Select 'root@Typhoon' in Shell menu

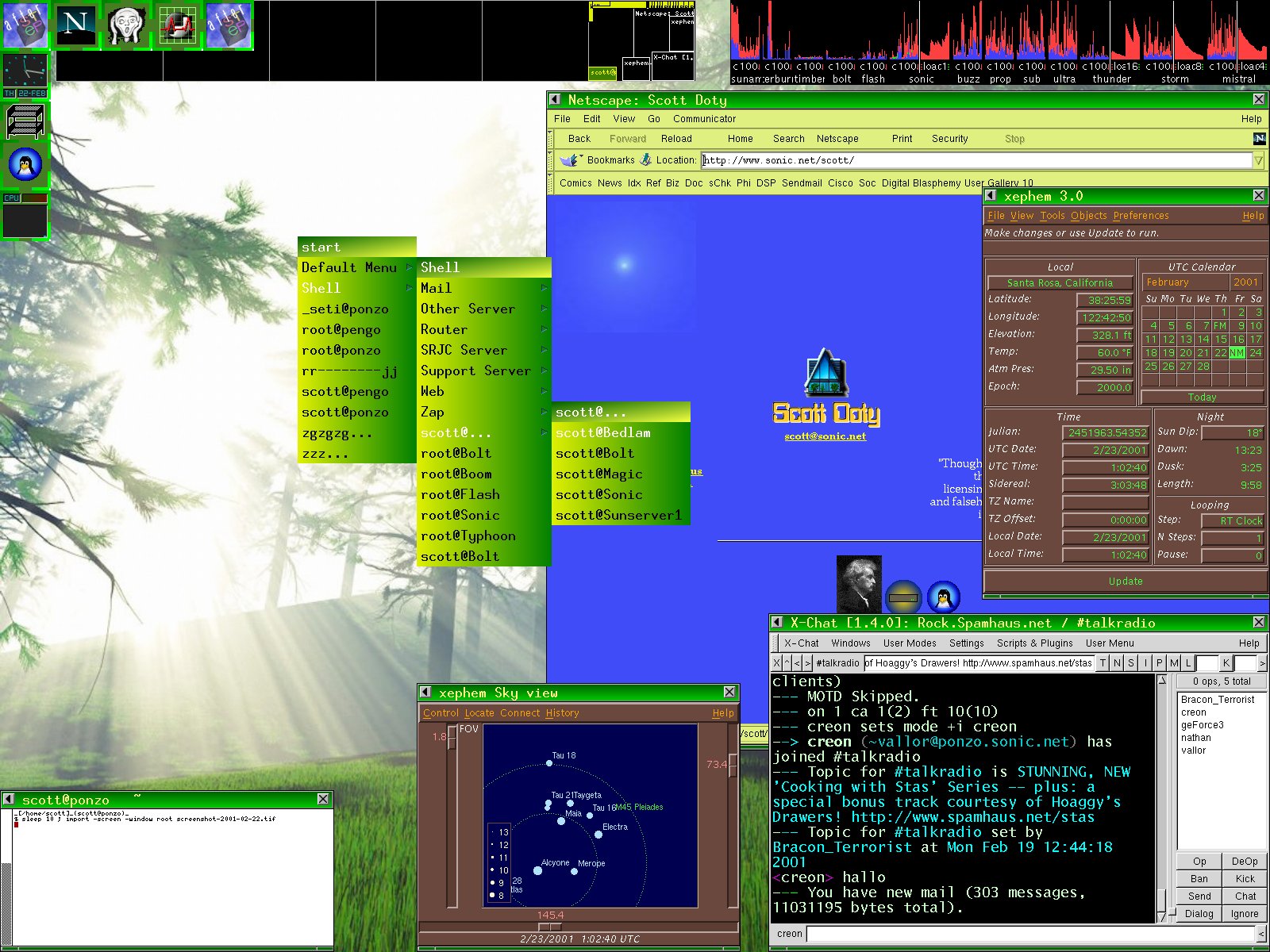(x=483, y=535)
